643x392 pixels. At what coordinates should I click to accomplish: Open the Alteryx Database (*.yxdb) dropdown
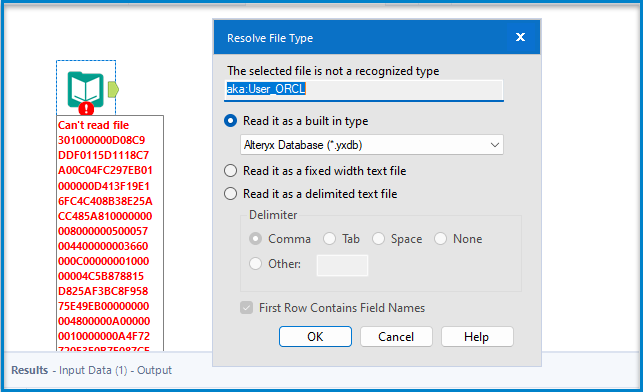tap(372, 145)
